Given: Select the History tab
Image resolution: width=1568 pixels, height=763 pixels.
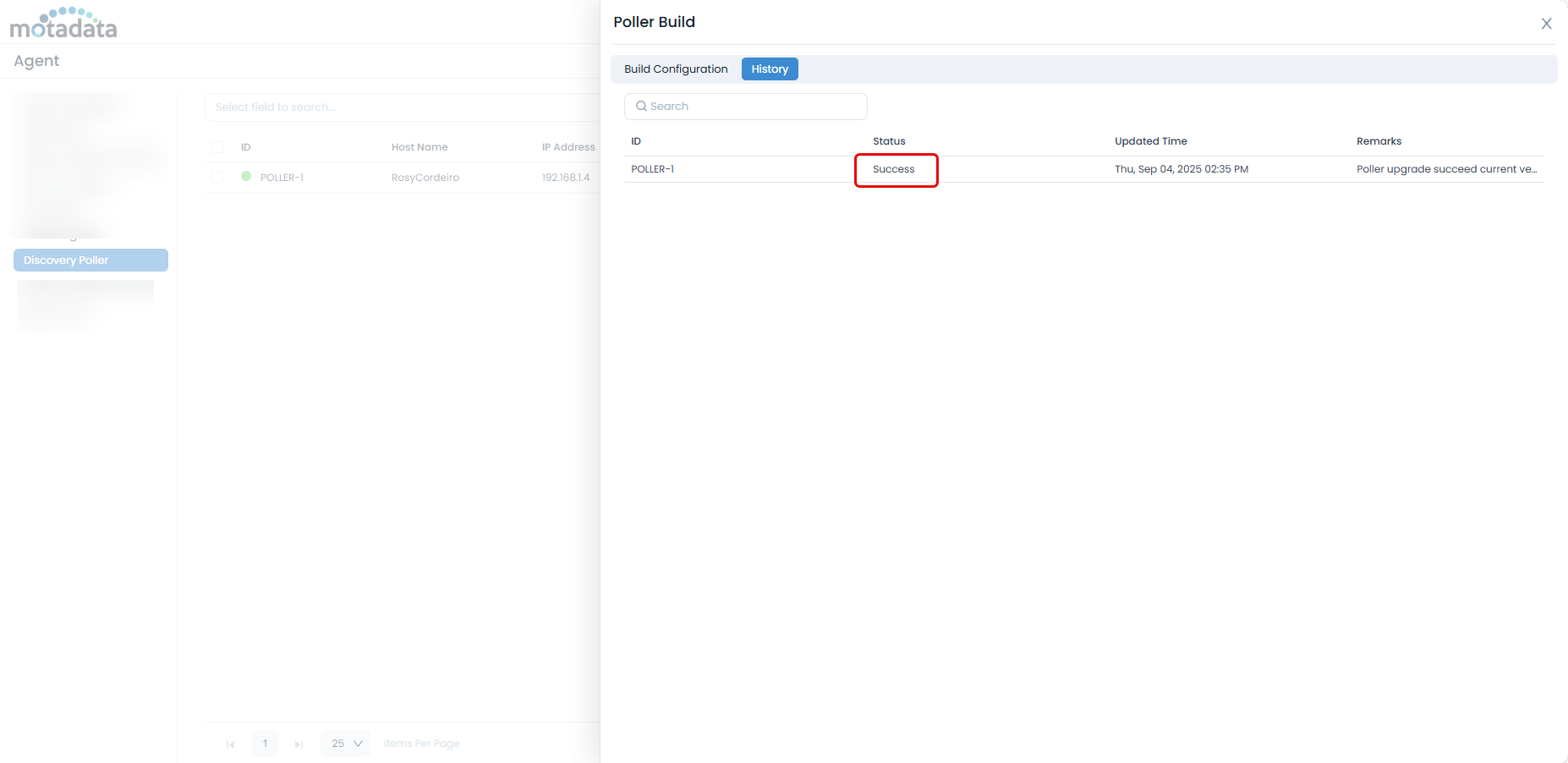Looking at the screenshot, I should point(770,69).
